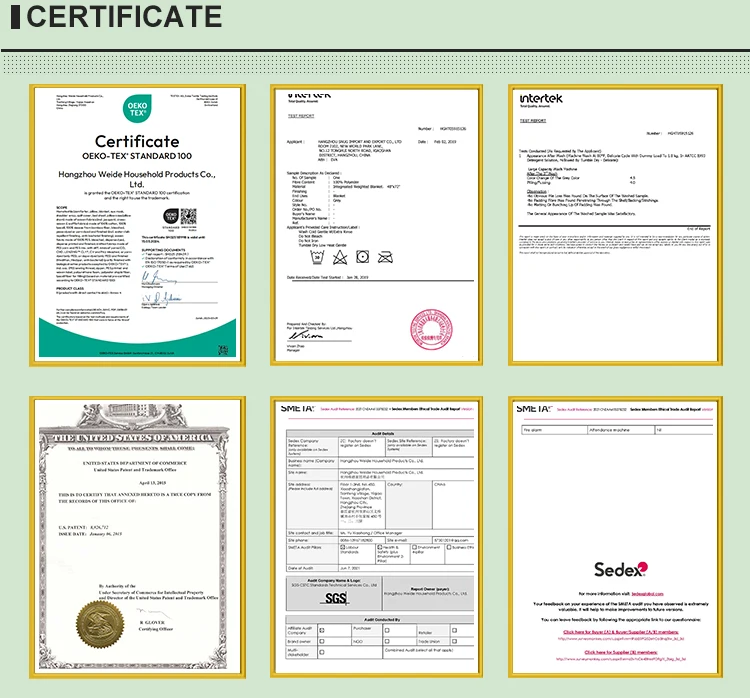Click the SGS logo in the audit table
The width and height of the screenshot is (750, 698).
pos(336,598)
